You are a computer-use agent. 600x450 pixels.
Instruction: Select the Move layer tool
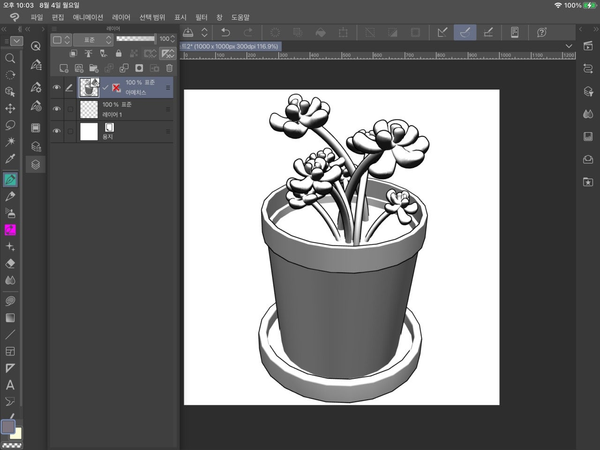tap(11, 108)
